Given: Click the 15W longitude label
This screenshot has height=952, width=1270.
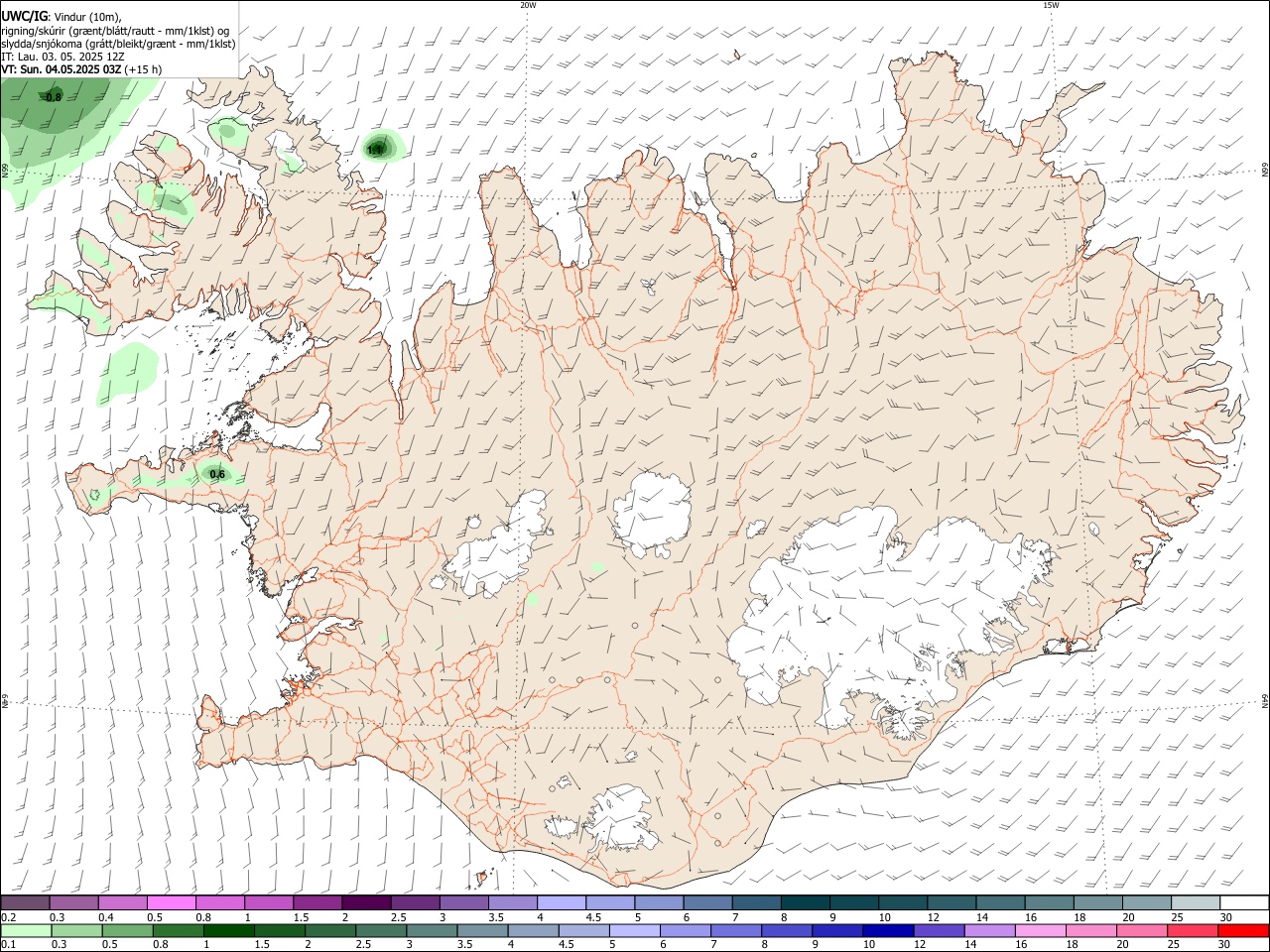Looking at the screenshot, I should [1051, 5].
